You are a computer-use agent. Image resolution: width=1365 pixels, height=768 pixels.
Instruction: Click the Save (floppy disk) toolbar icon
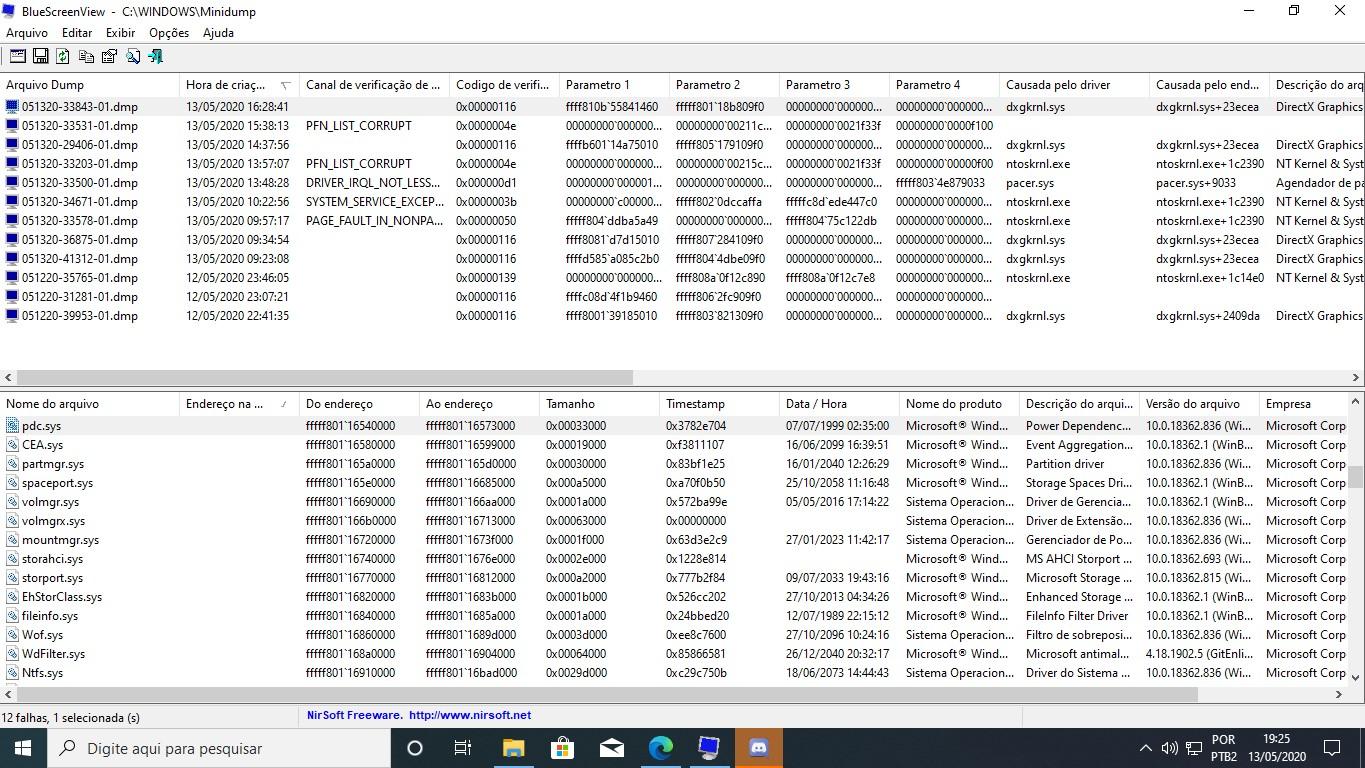click(x=40, y=56)
